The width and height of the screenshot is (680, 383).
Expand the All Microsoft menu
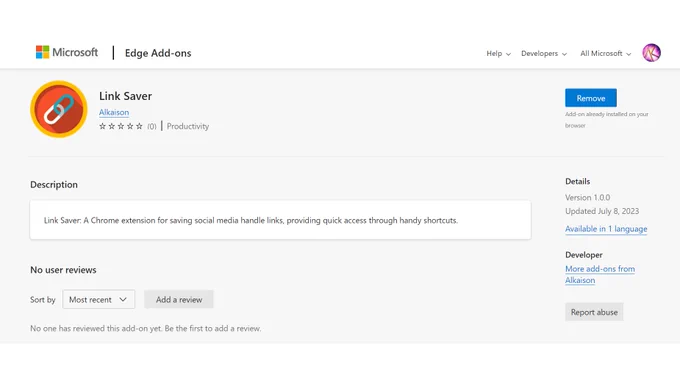click(x=605, y=53)
